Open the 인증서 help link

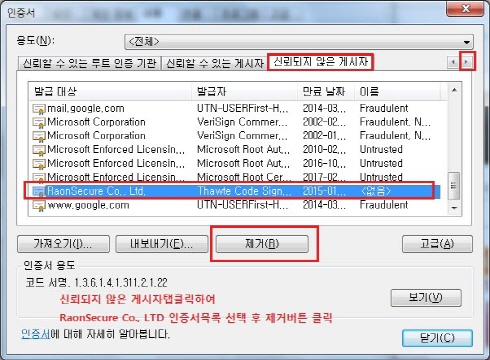pyautogui.click(x=35, y=334)
